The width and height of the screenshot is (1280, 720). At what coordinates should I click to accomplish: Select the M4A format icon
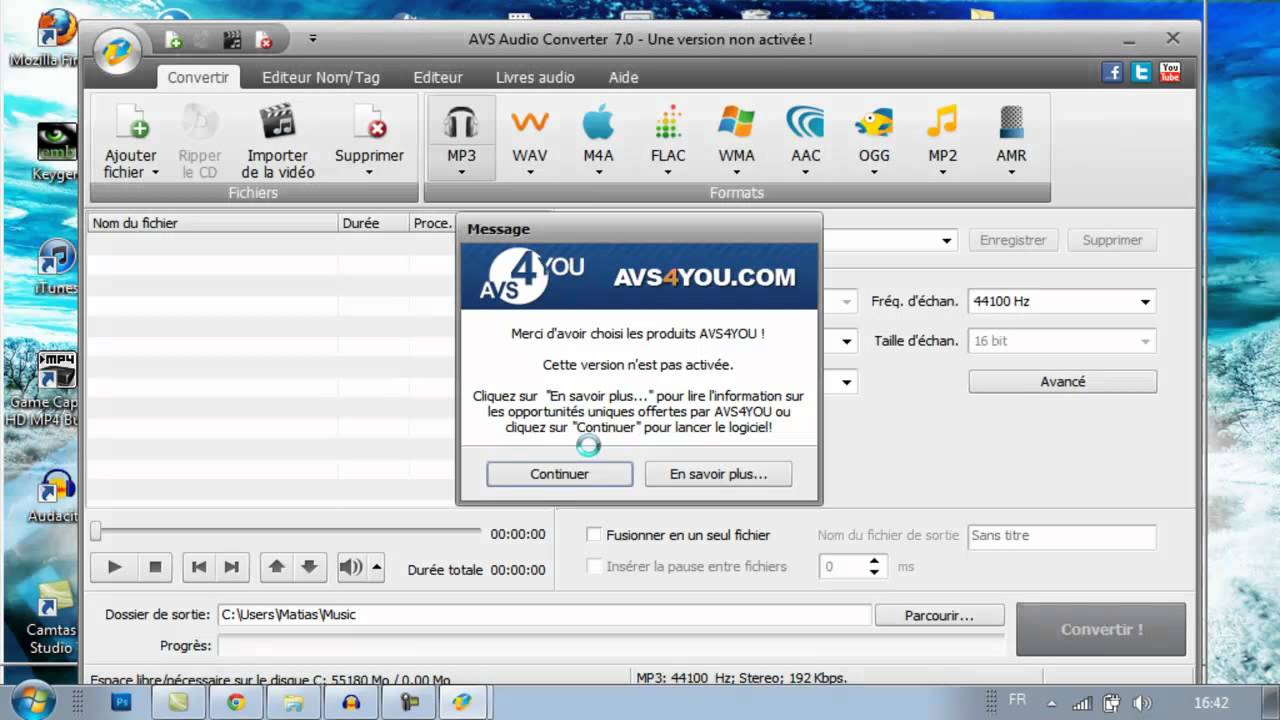tap(598, 124)
